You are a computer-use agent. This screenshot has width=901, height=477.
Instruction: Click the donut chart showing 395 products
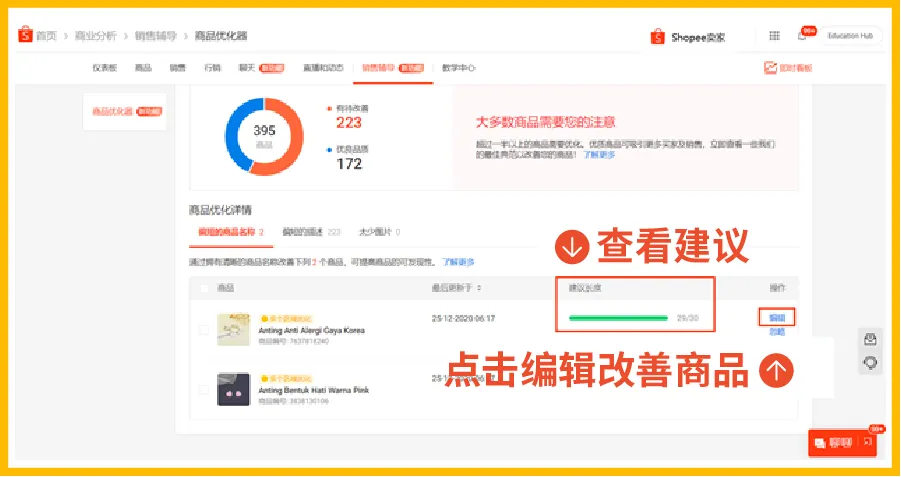(x=264, y=137)
